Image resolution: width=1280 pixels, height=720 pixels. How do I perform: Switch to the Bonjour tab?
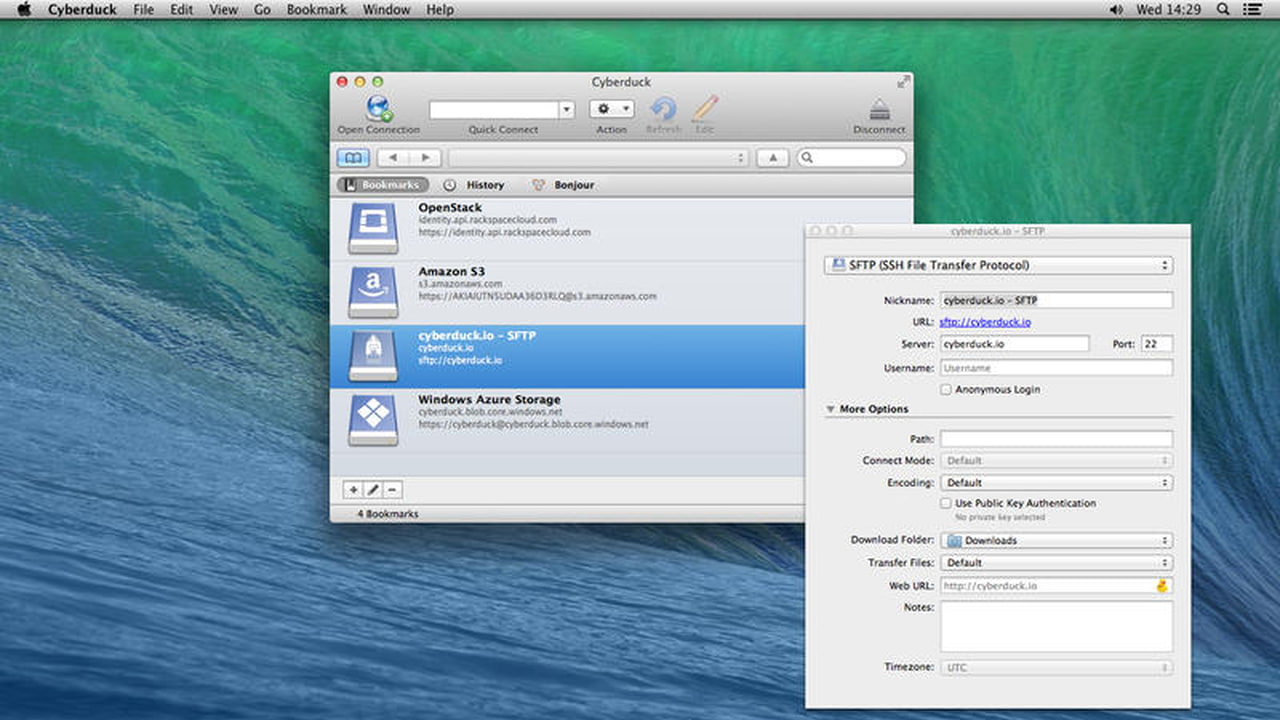click(563, 185)
